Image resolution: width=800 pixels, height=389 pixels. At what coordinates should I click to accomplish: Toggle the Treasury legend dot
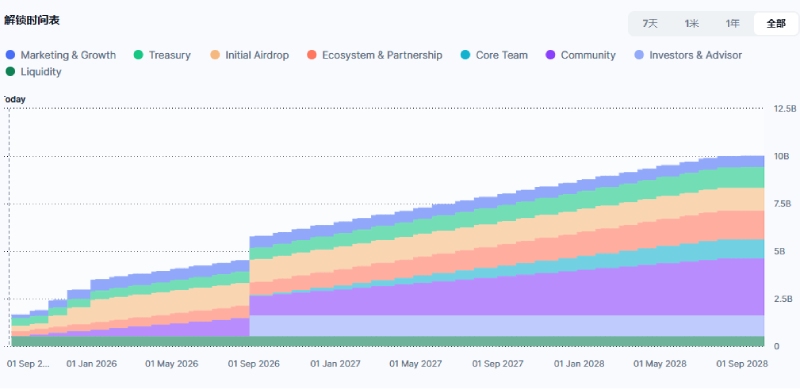(138, 55)
